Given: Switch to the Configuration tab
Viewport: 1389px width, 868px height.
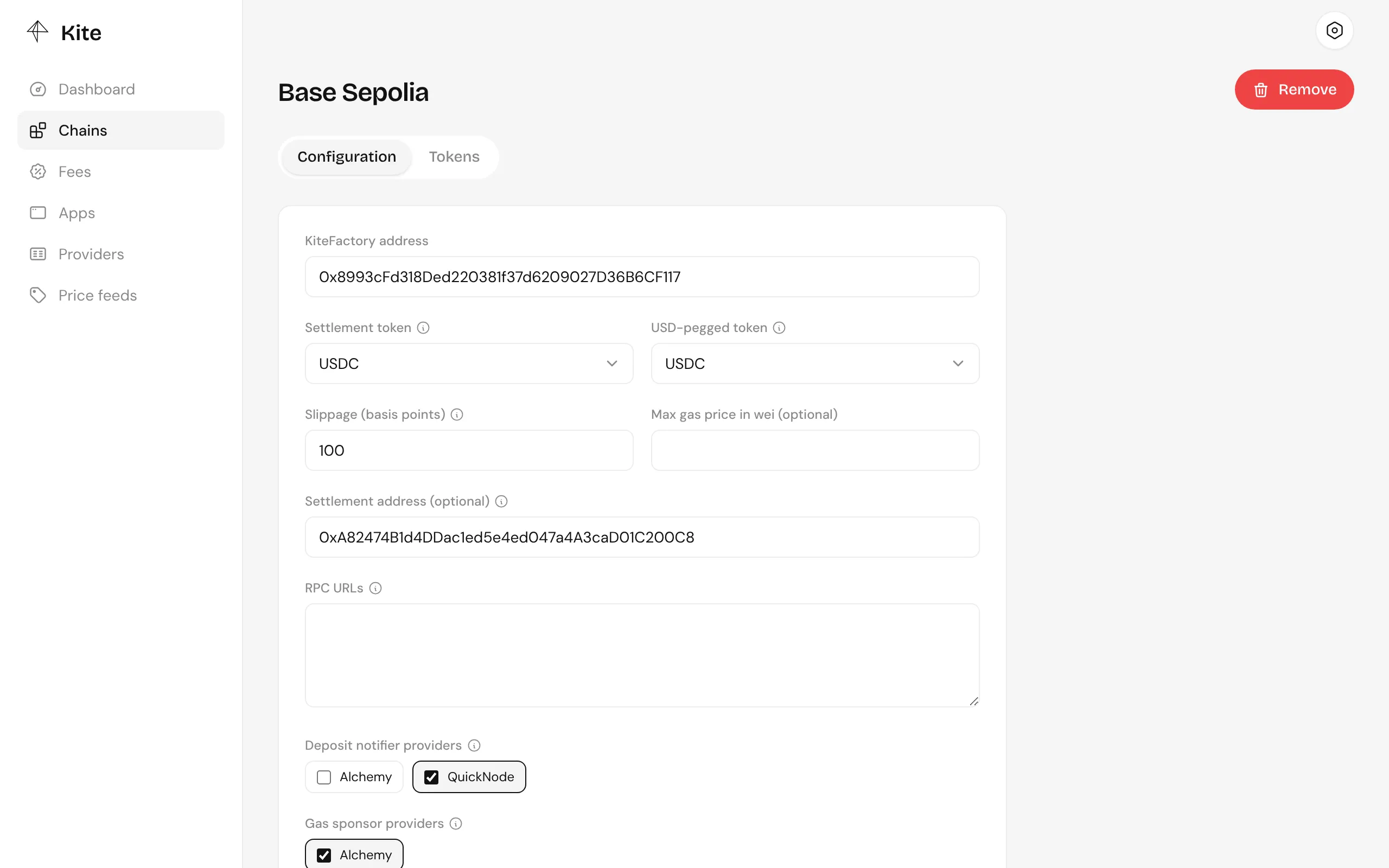Looking at the screenshot, I should [x=347, y=157].
